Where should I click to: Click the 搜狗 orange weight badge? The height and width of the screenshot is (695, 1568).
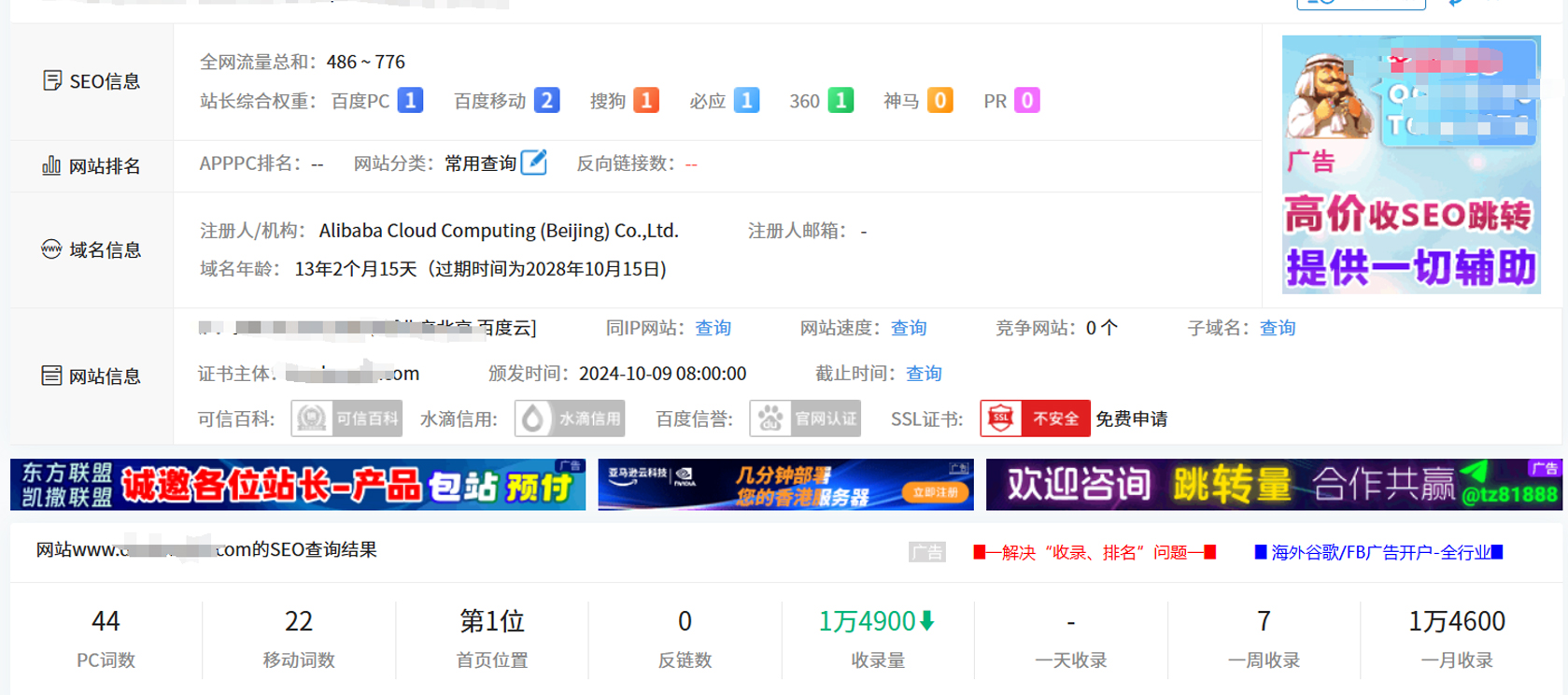pyautogui.click(x=646, y=100)
